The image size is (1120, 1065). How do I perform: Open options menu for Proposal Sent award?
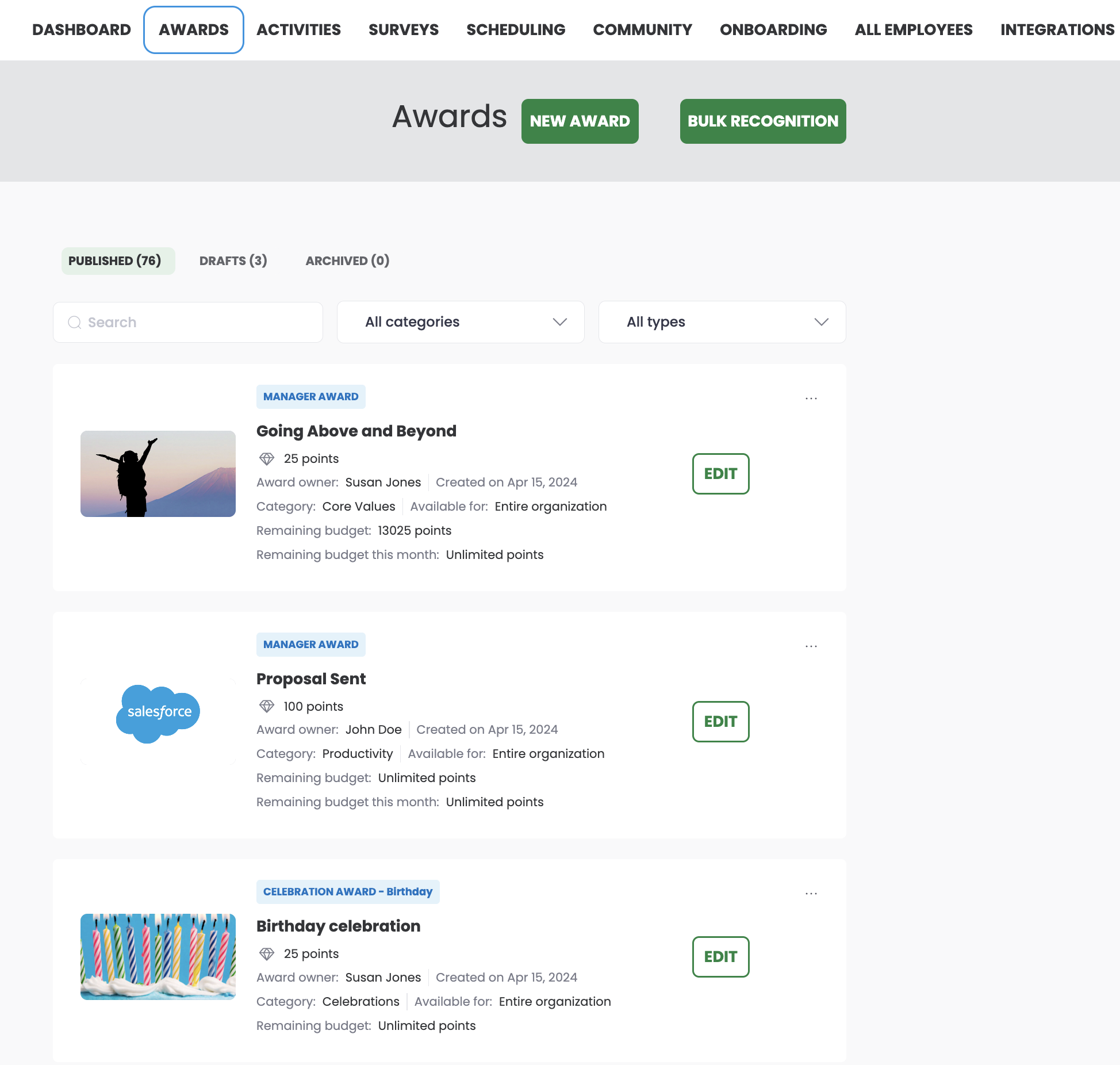point(811,646)
